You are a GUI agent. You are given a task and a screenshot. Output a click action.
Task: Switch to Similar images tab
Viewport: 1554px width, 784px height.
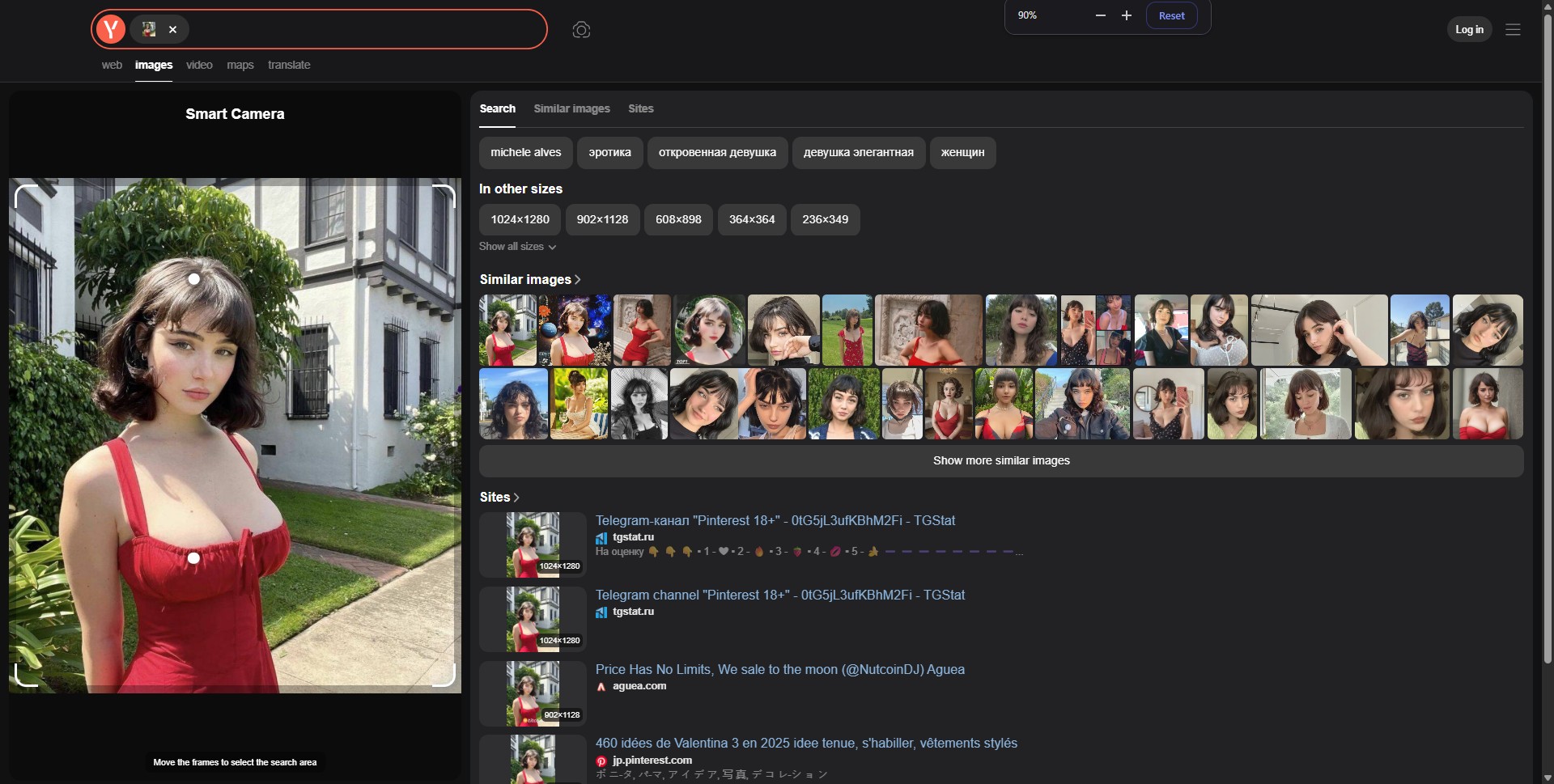click(571, 108)
